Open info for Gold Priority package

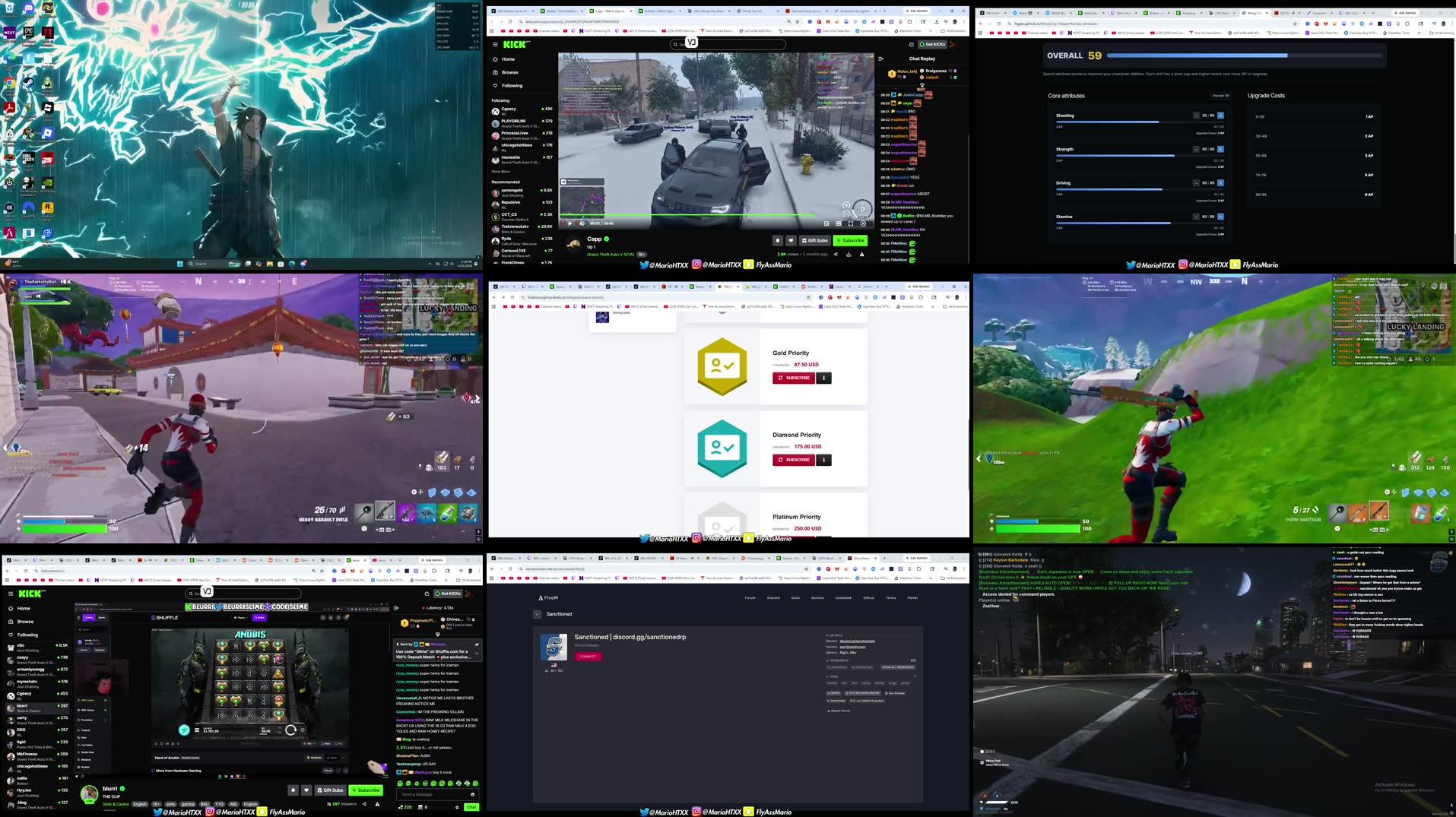[x=823, y=378]
